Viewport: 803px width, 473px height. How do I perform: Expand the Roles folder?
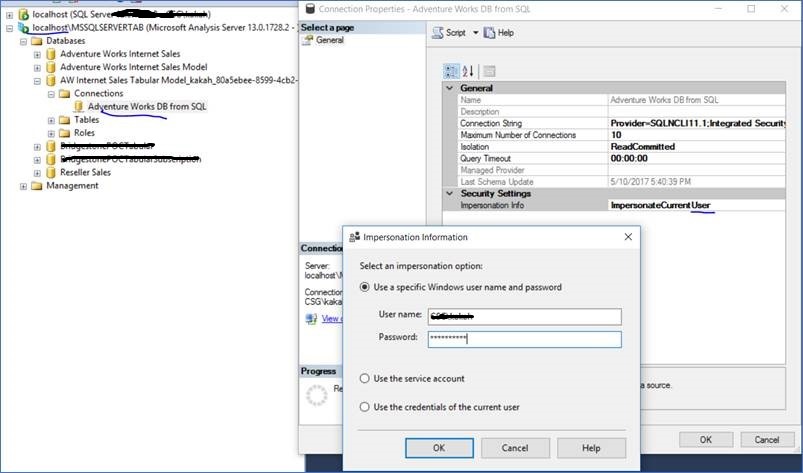pos(51,134)
